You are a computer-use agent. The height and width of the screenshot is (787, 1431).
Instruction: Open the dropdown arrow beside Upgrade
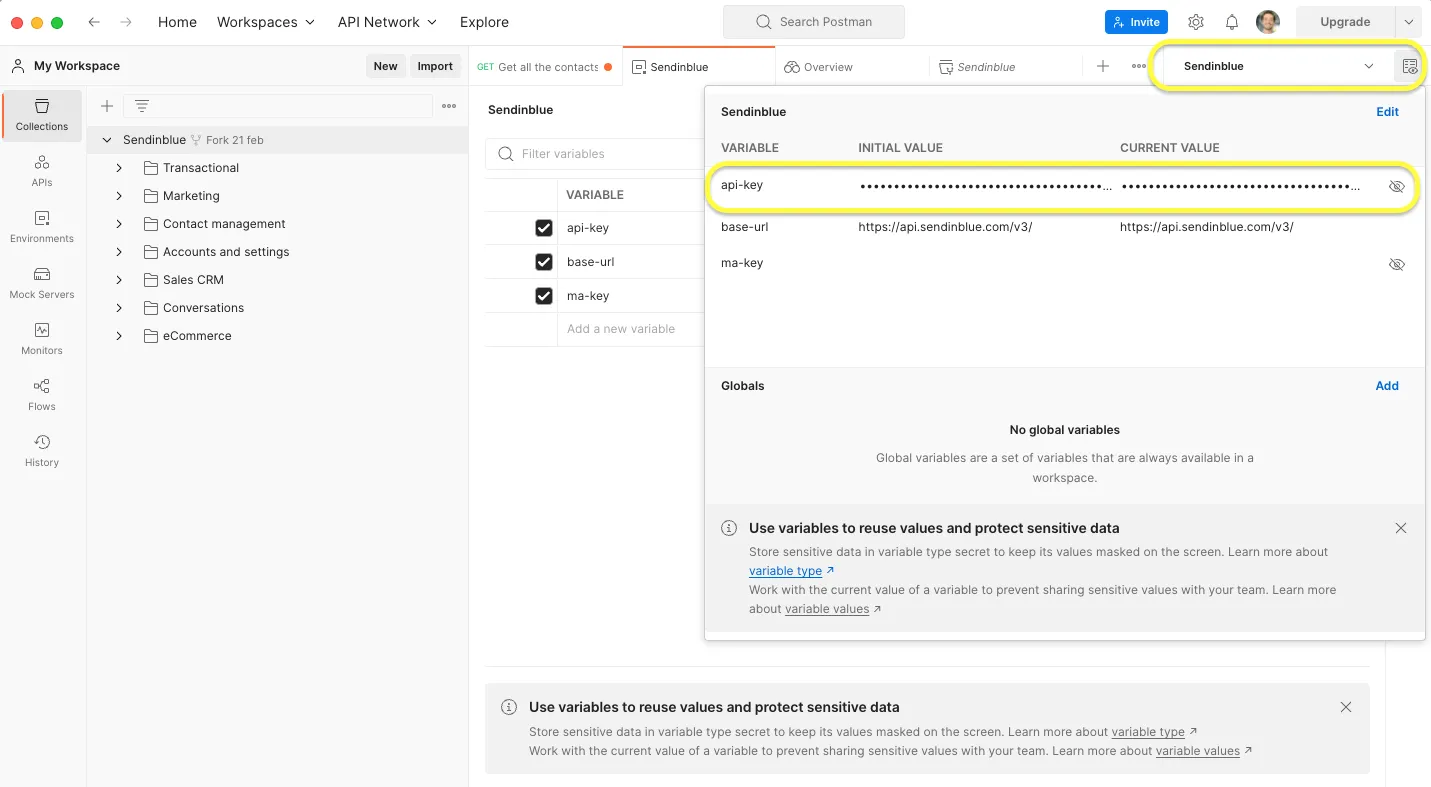tap(1408, 22)
